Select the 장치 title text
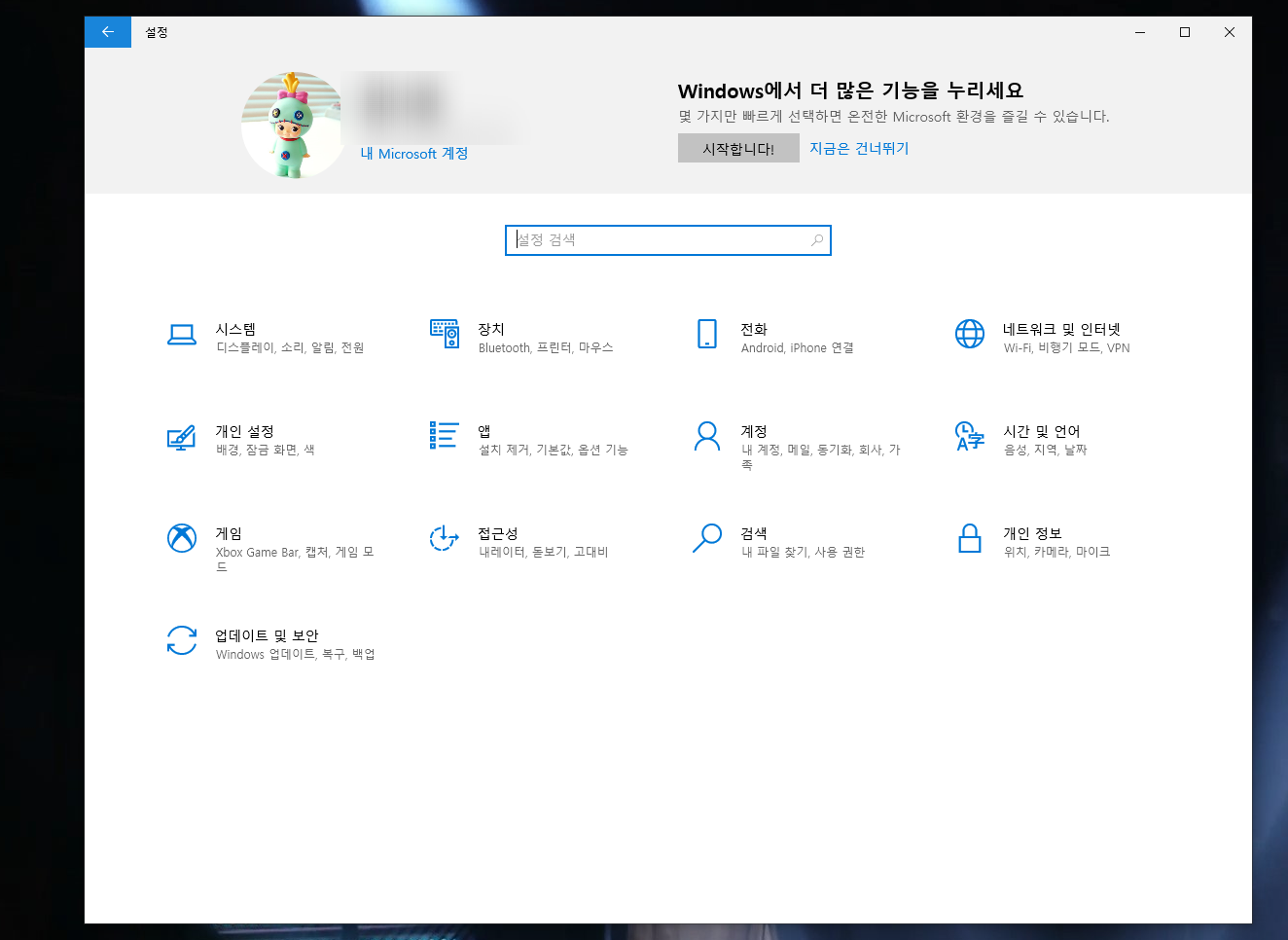The image size is (1288, 940). pos(491,330)
